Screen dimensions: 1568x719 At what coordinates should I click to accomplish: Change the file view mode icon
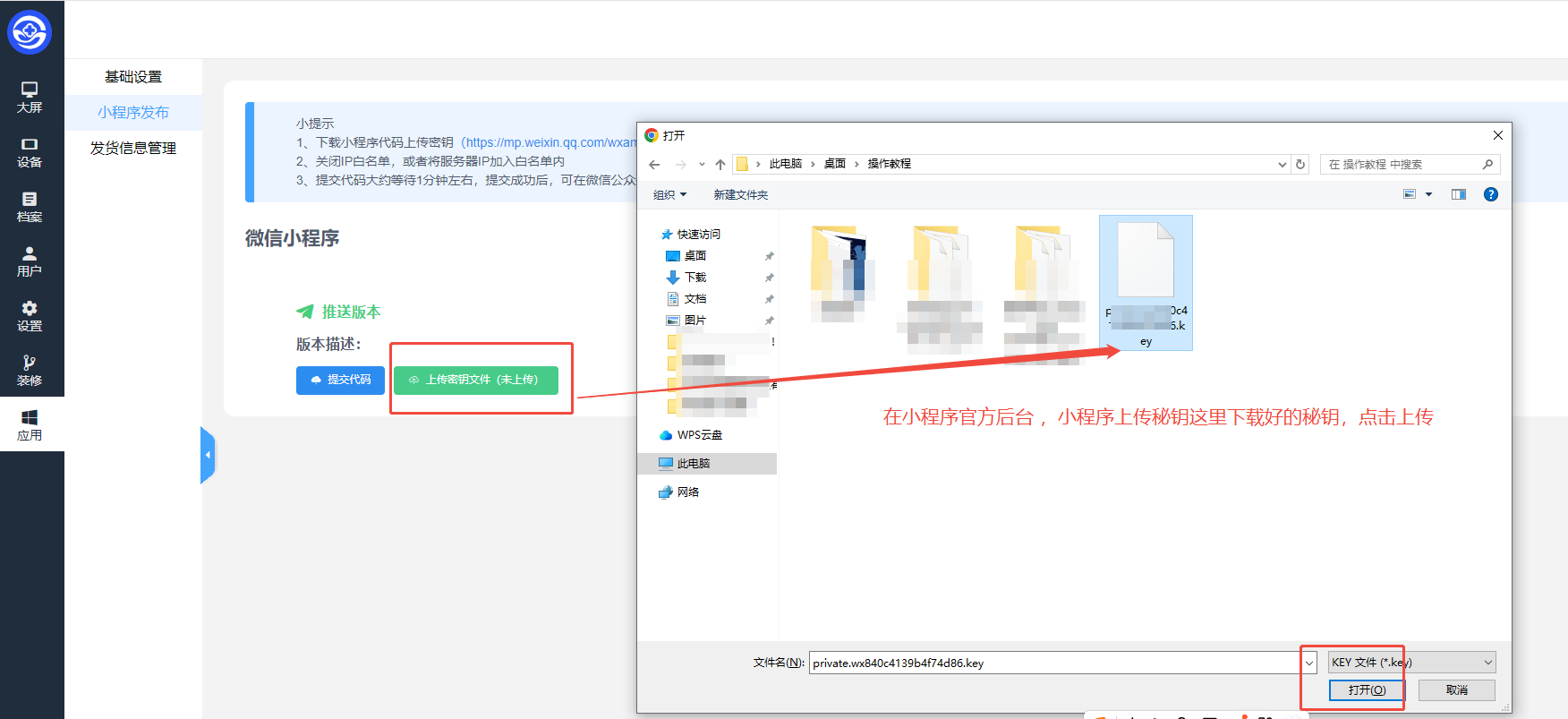tap(1410, 194)
